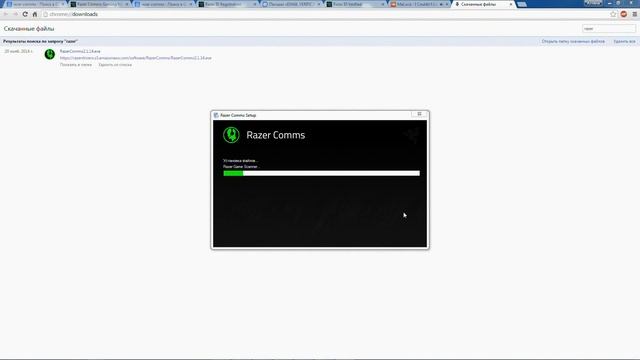The width and height of the screenshot is (640, 360).
Task: Open the red adblock extension icon
Action: click(x=624, y=14)
